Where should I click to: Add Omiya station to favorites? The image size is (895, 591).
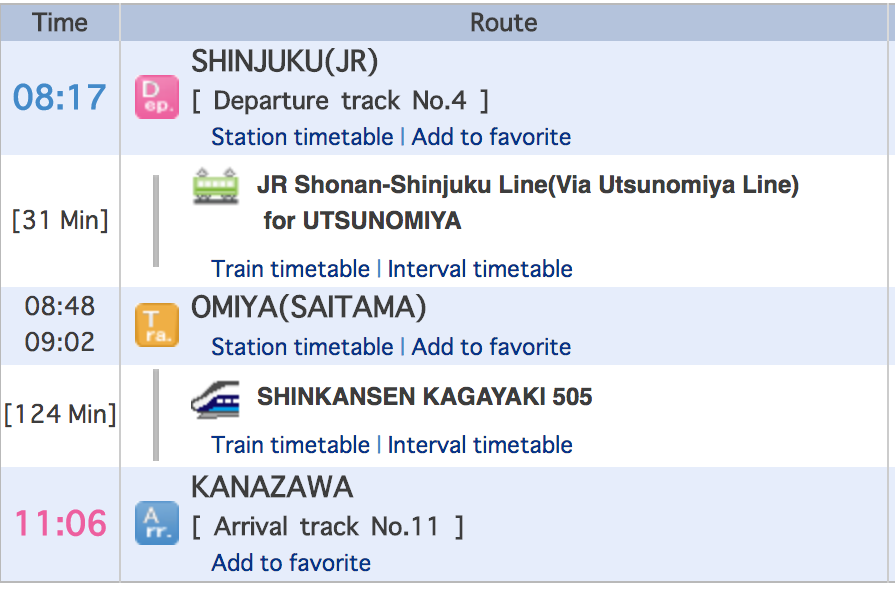[x=491, y=347]
